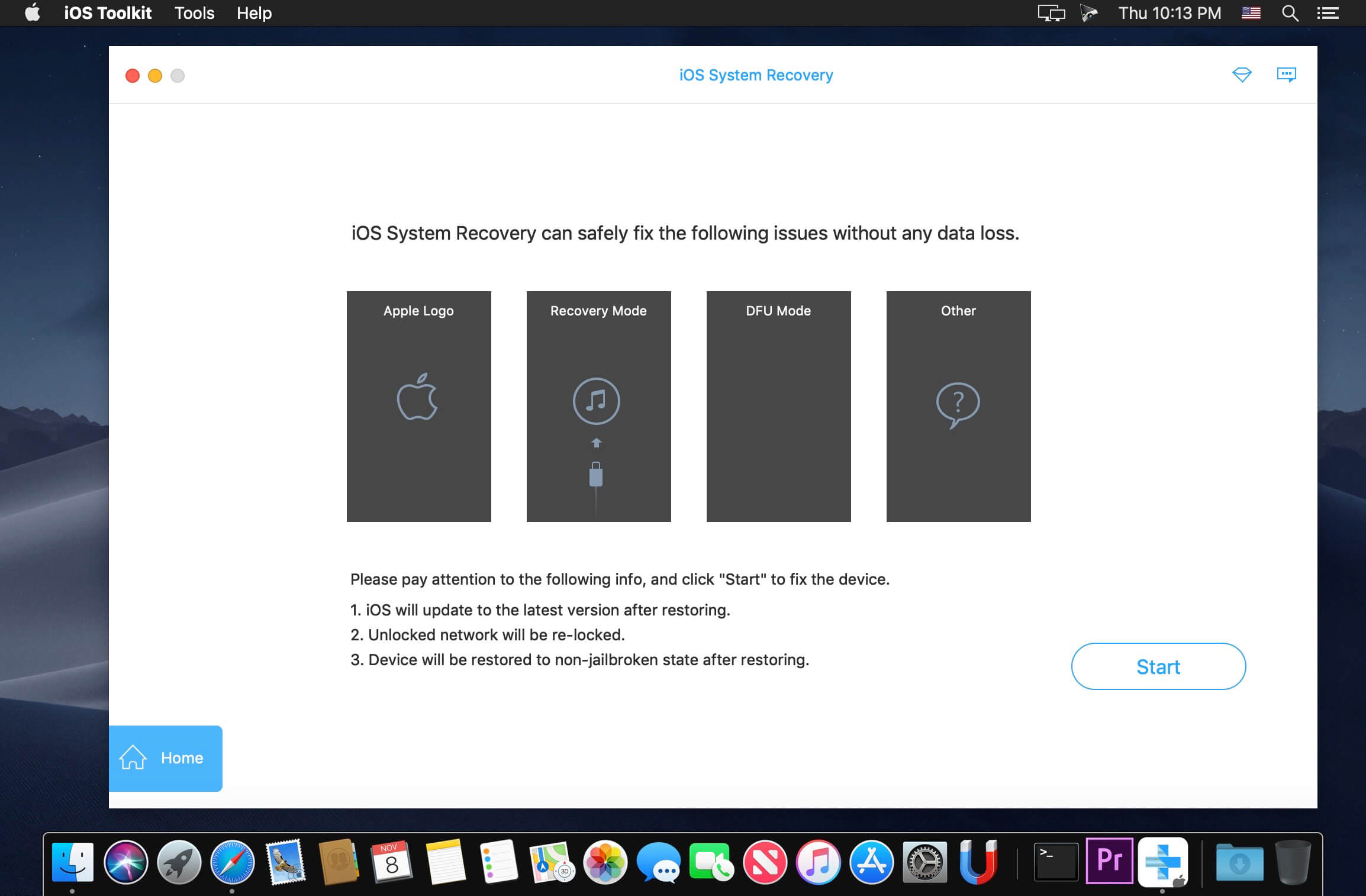Image resolution: width=1366 pixels, height=896 pixels.
Task: Select the DFU Mode card
Action: (x=778, y=406)
